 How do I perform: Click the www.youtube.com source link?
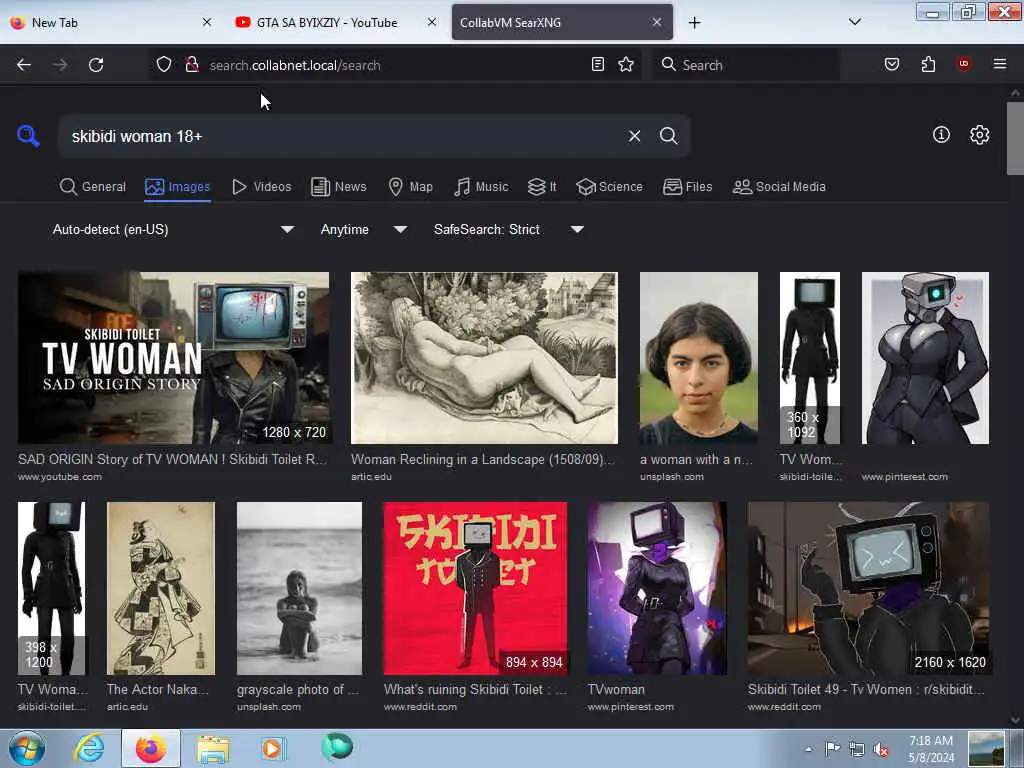(x=60, y=477)
